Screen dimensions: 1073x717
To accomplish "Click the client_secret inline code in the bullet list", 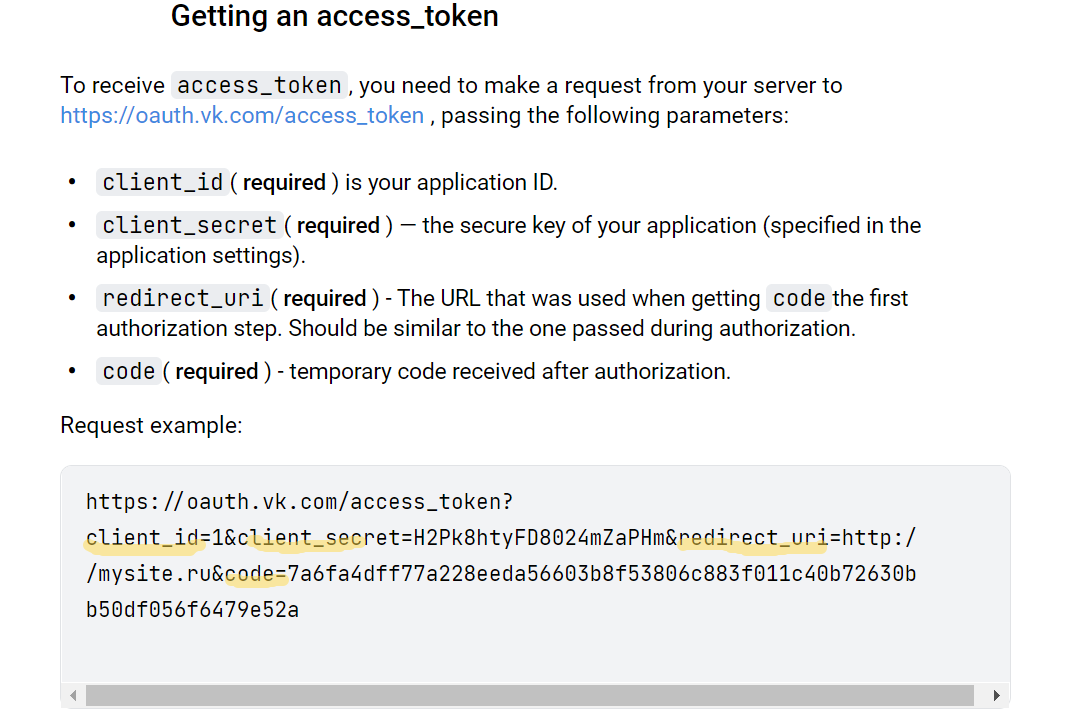I will 187,224.
